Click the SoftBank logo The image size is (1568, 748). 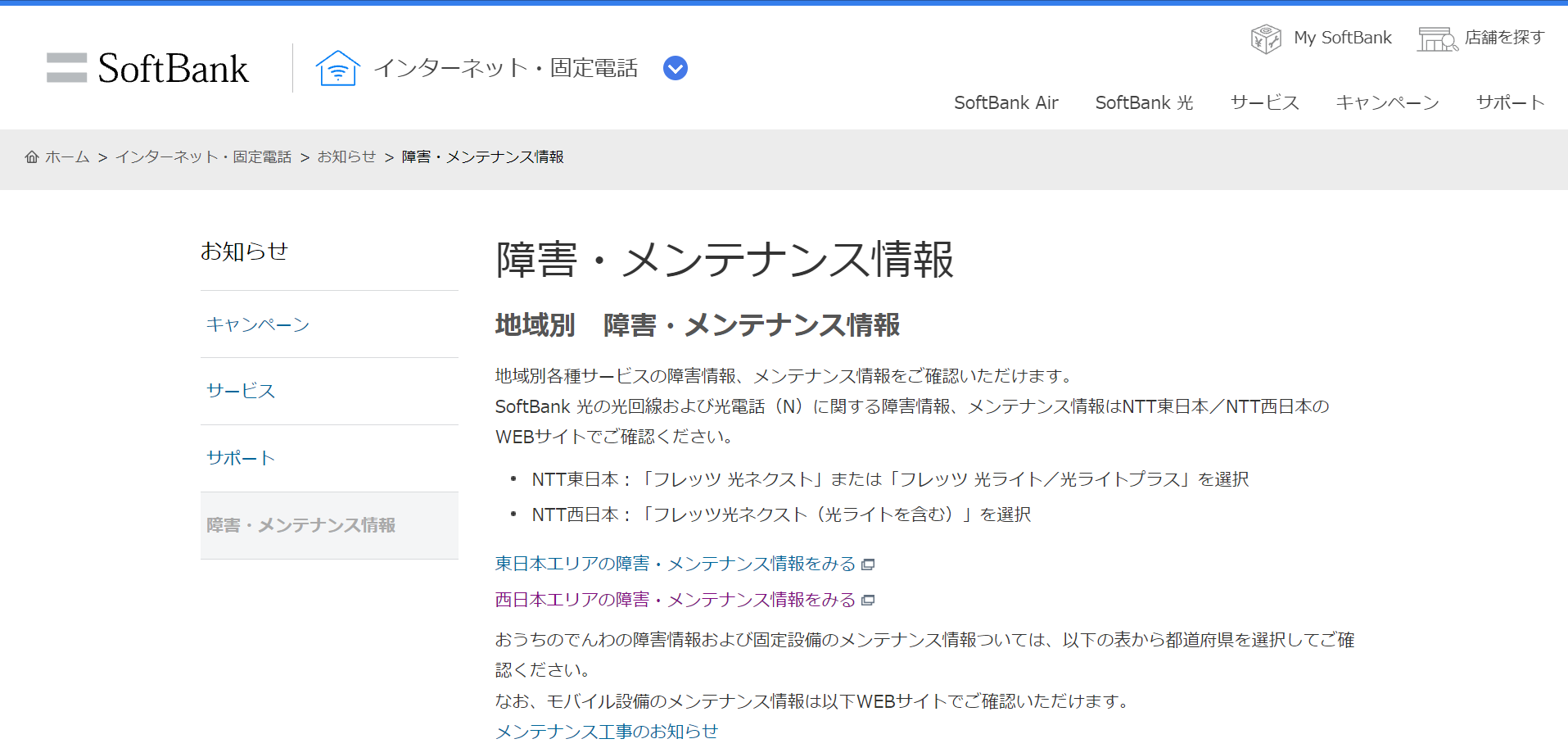pos(147,68)
